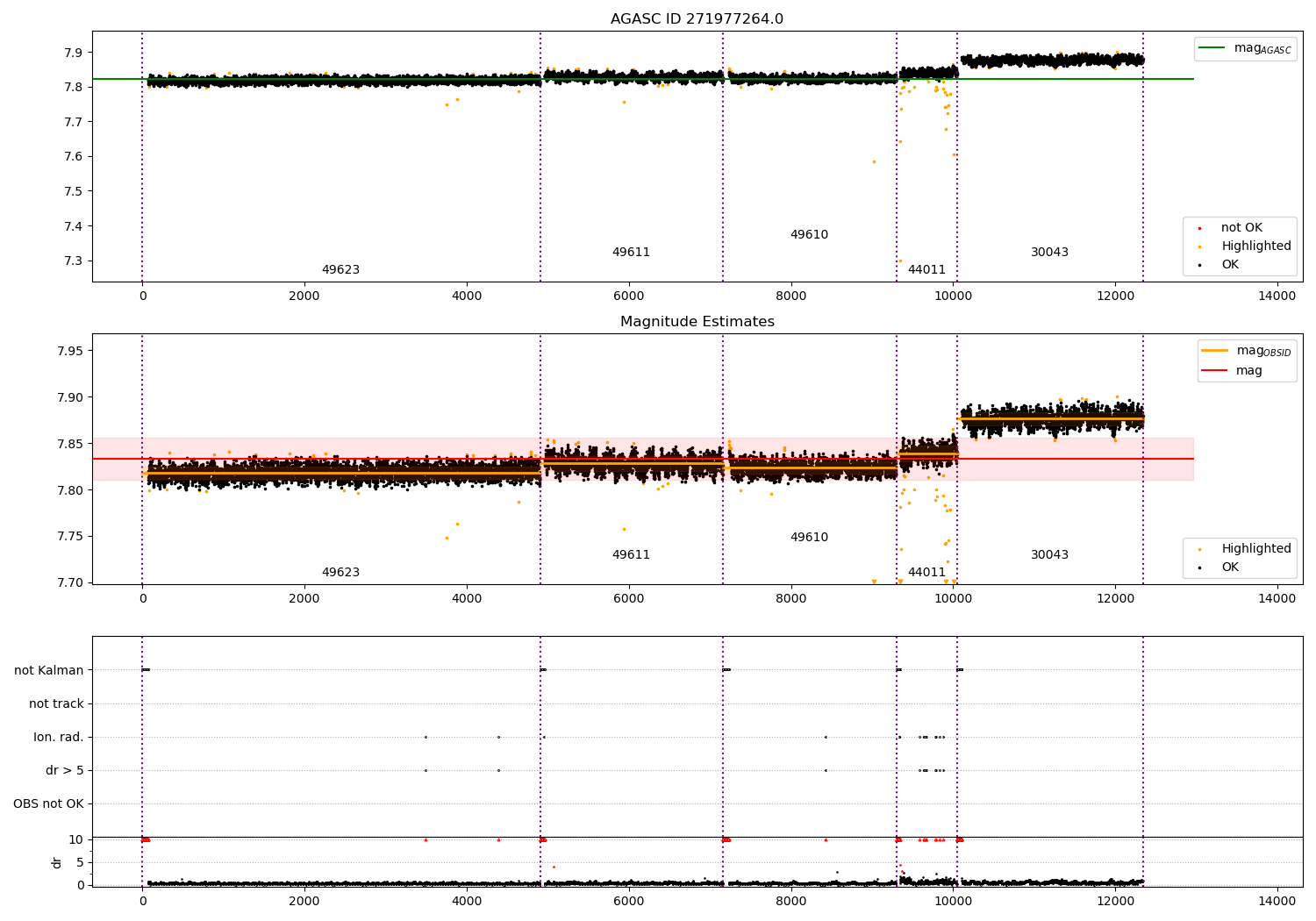
Task: Click the 7.9 y-tick in top plot
Action: 75,53
